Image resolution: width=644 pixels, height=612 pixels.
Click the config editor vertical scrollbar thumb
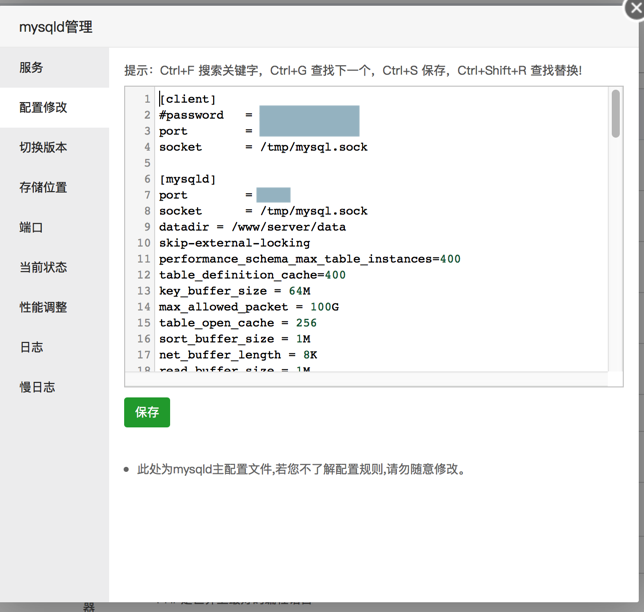point(615,113)
